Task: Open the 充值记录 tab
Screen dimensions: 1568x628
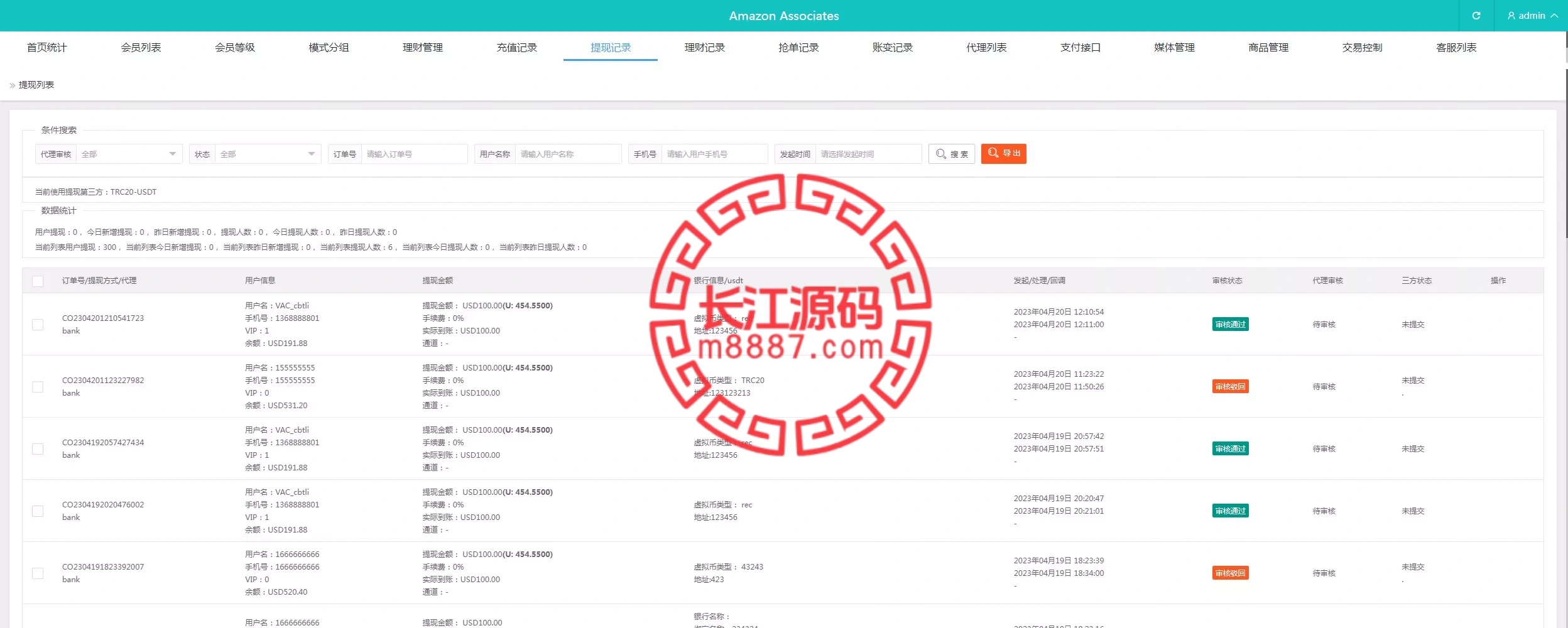Action: click(516, 48)
